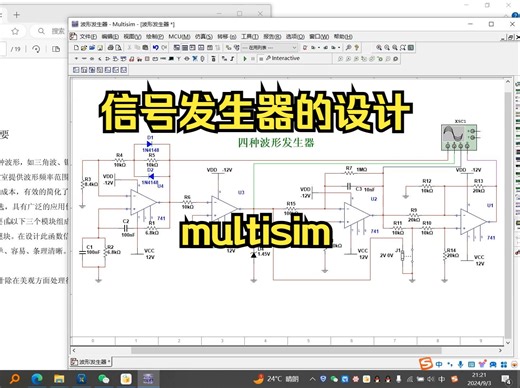Launch Microsoft Edge from taskbar
The image size is (520, 388).
pos(37,379)
